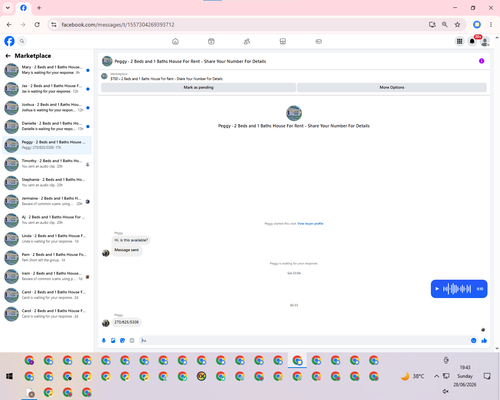Open the Marketplace storefront icon
500x400 pixels.
pyautogui.click(x=283, y=41)
